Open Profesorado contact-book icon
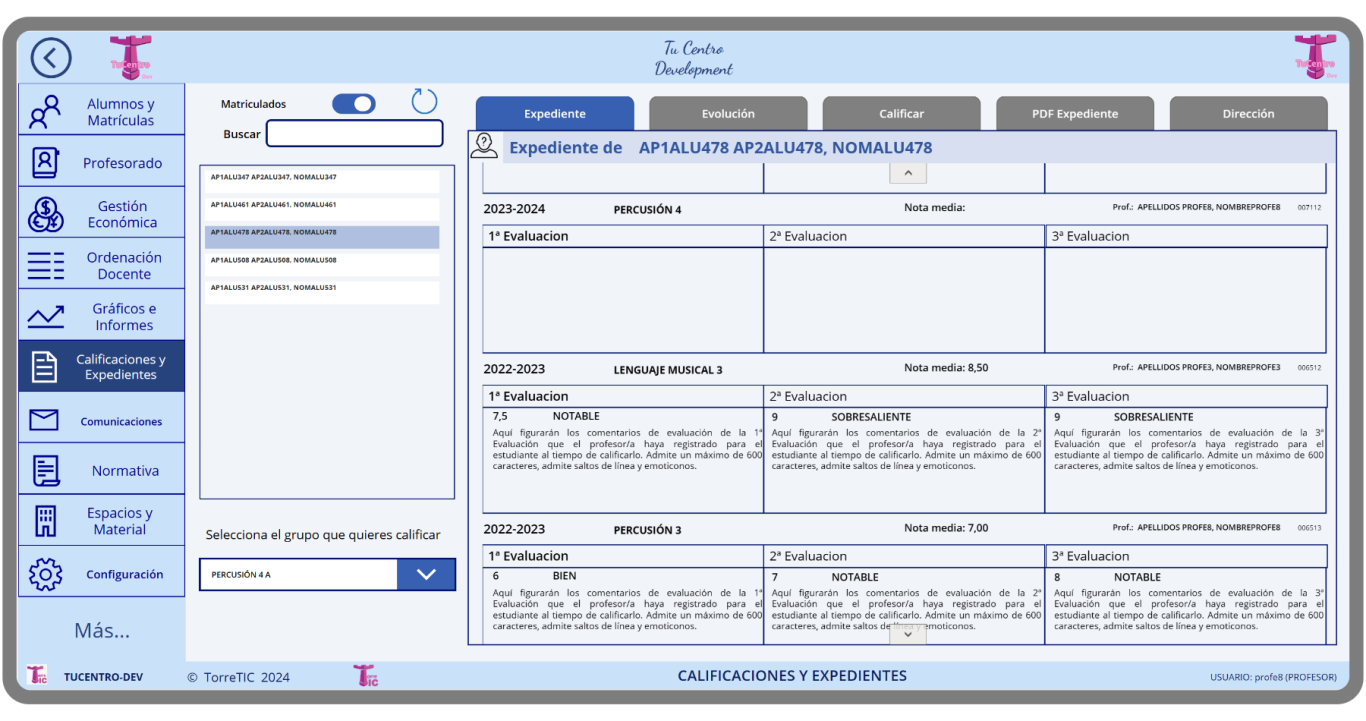The width and height of the screenshot is (1366, 721). coord(45,162)
